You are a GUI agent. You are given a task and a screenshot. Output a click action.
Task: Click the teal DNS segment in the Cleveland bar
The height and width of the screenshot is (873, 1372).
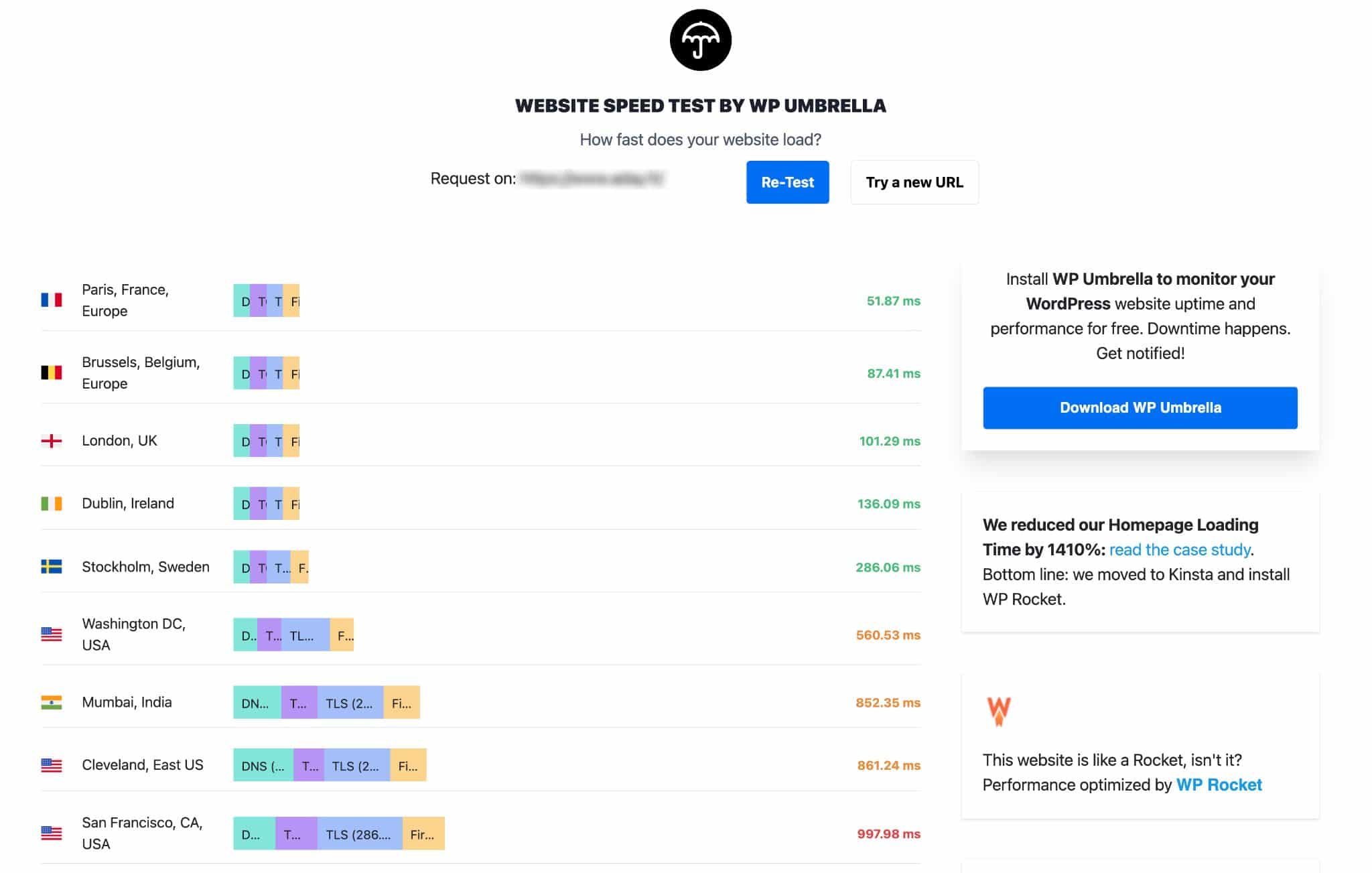click(263, 765)
